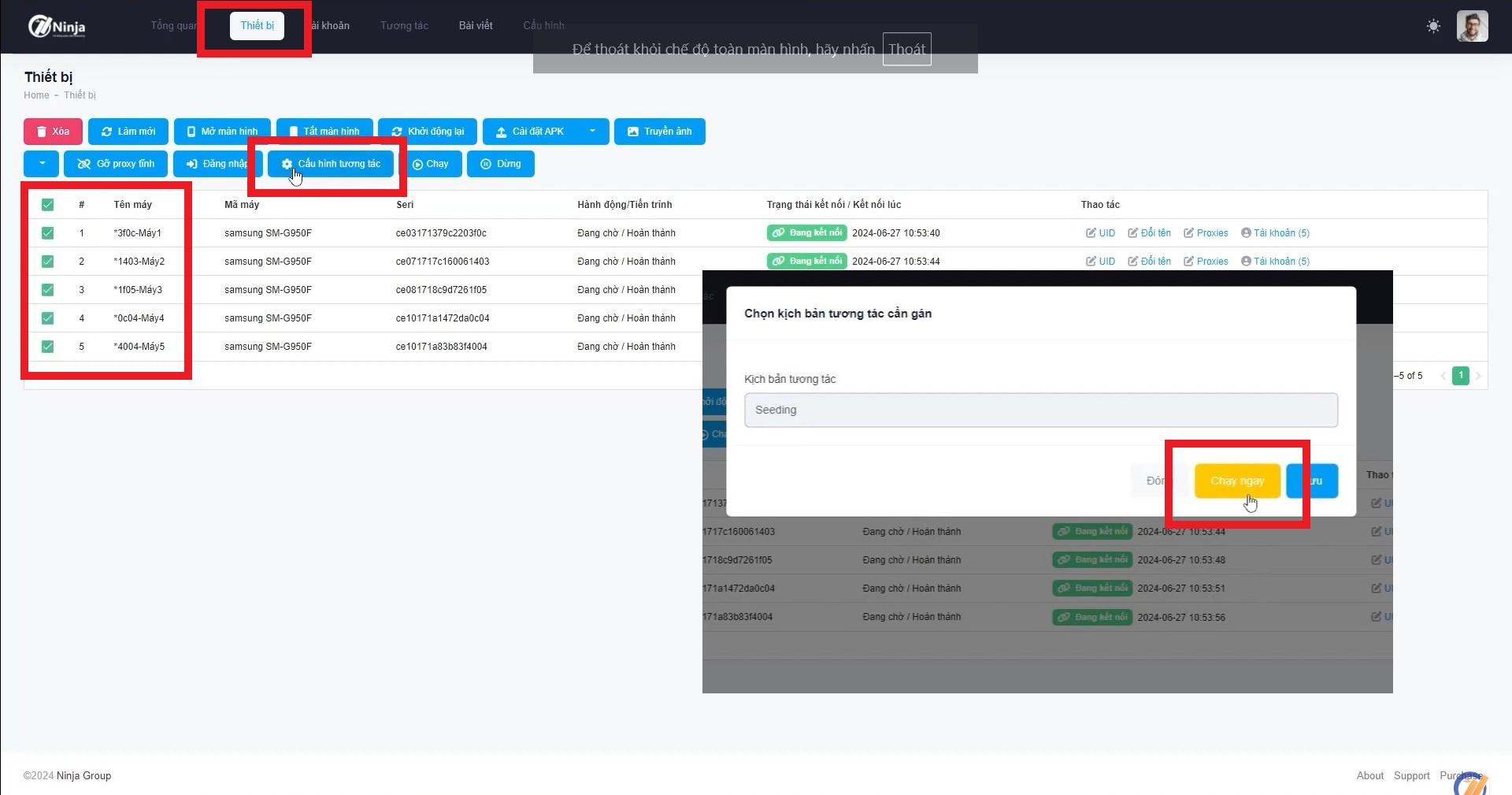Click Gỡ proxy tĩnh button
The height and width of the screenshot is (795, 1512).
(116, 164)
